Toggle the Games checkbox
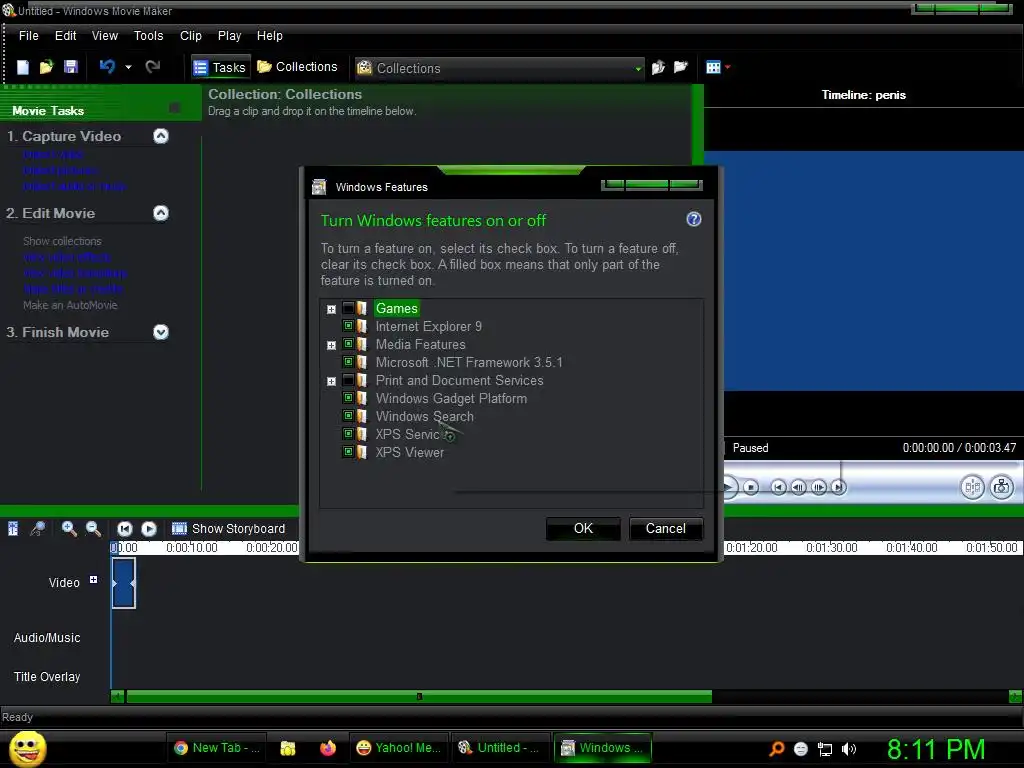The image size is (1024, 768). 348,308
